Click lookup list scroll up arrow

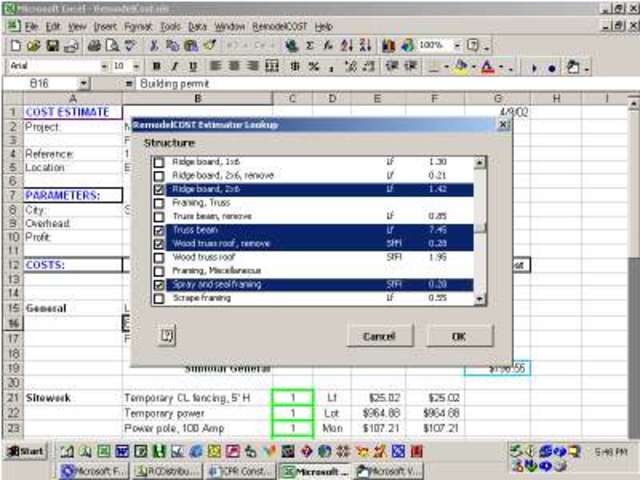480,163
